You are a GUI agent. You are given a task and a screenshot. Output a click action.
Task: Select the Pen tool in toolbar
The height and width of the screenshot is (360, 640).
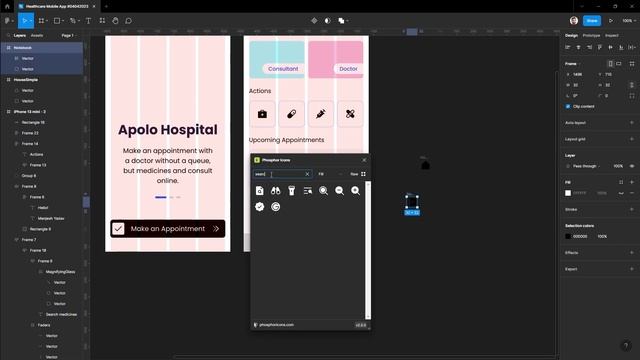click(x=73, y=20)
